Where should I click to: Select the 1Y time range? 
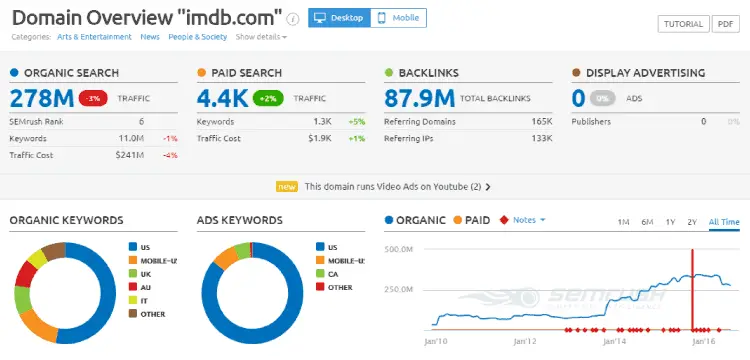tap(670, 222)
